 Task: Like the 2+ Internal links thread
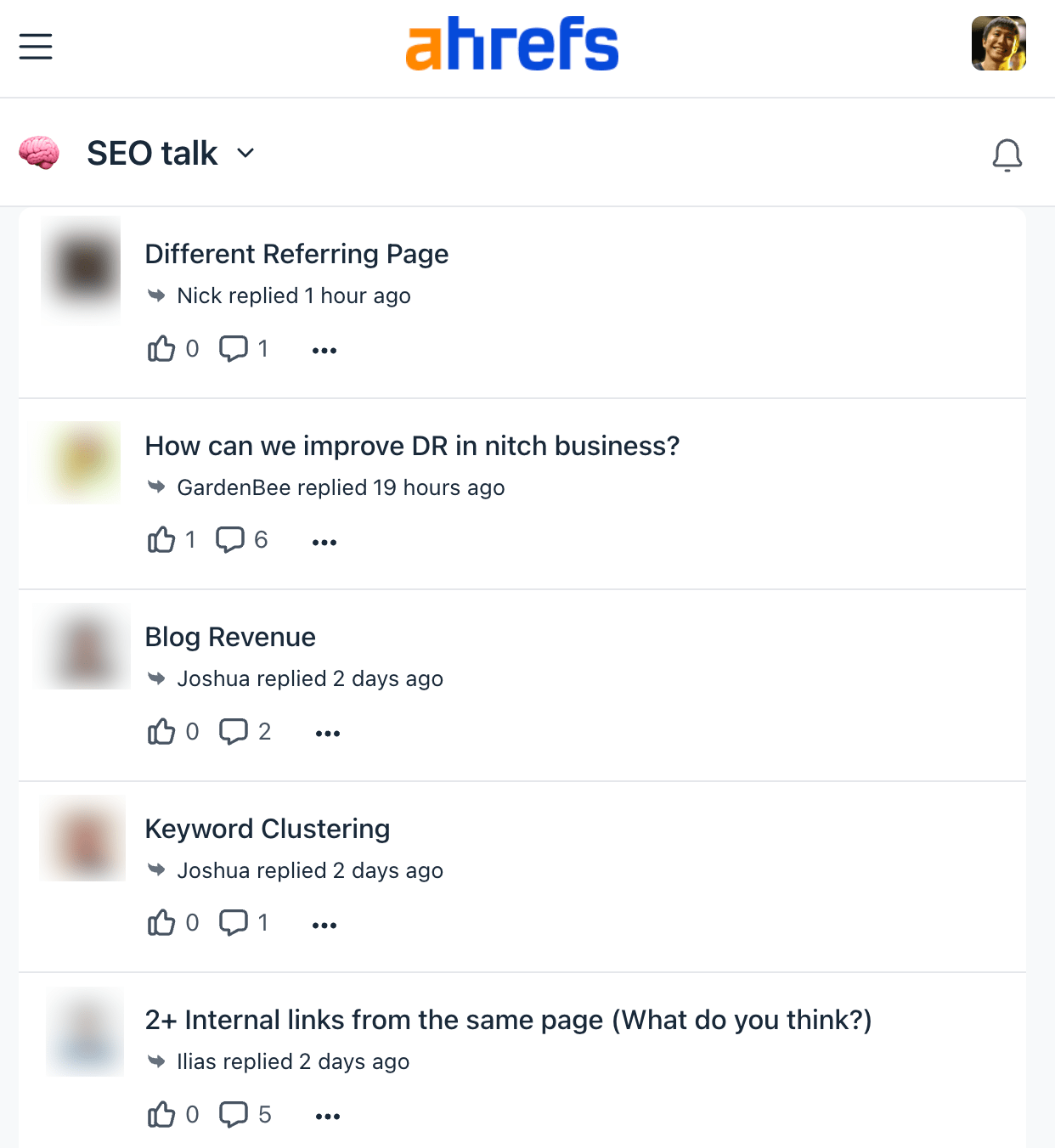pos(161,1114)
